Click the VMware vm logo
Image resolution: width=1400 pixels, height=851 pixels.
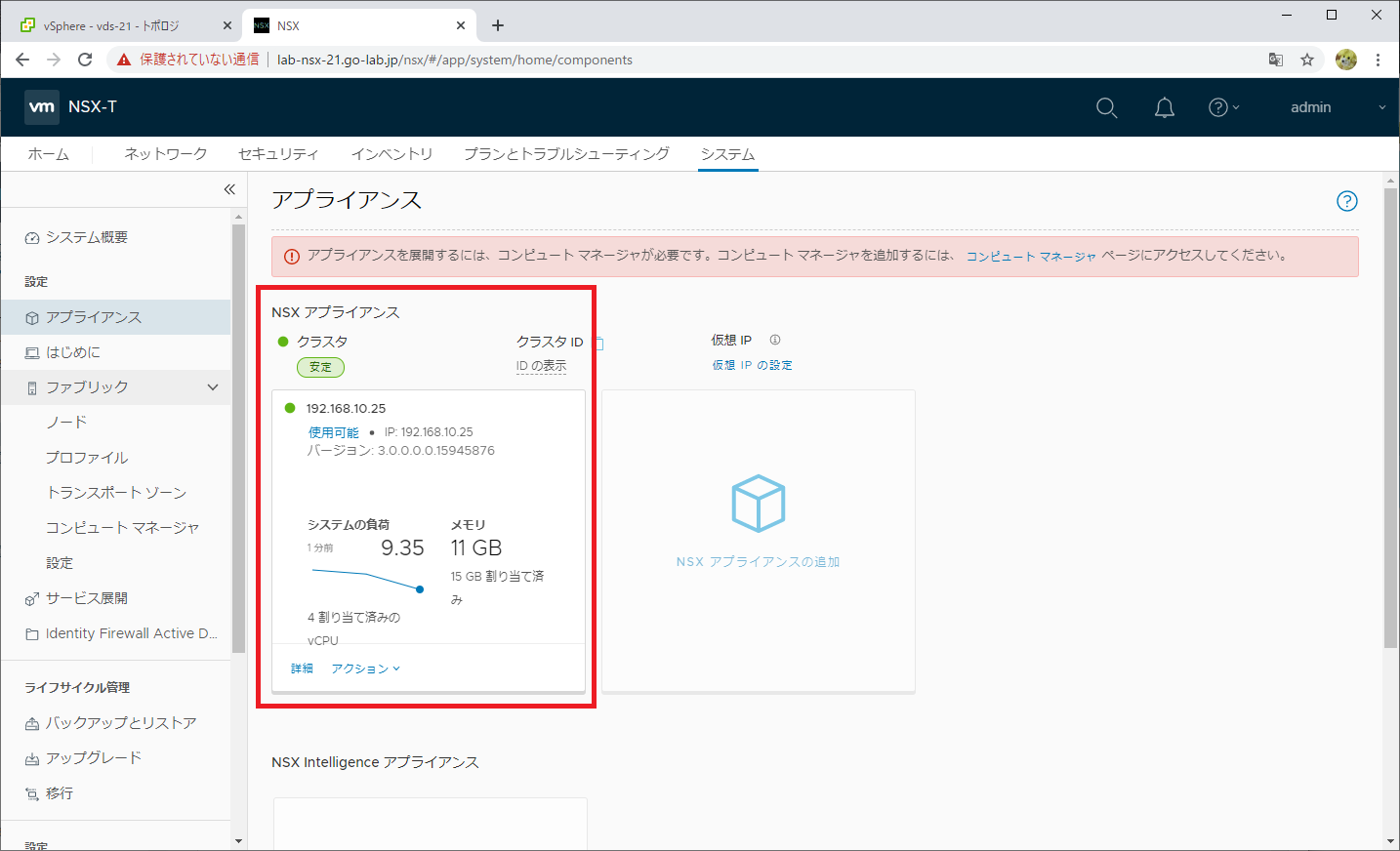(x=42, y=106)
